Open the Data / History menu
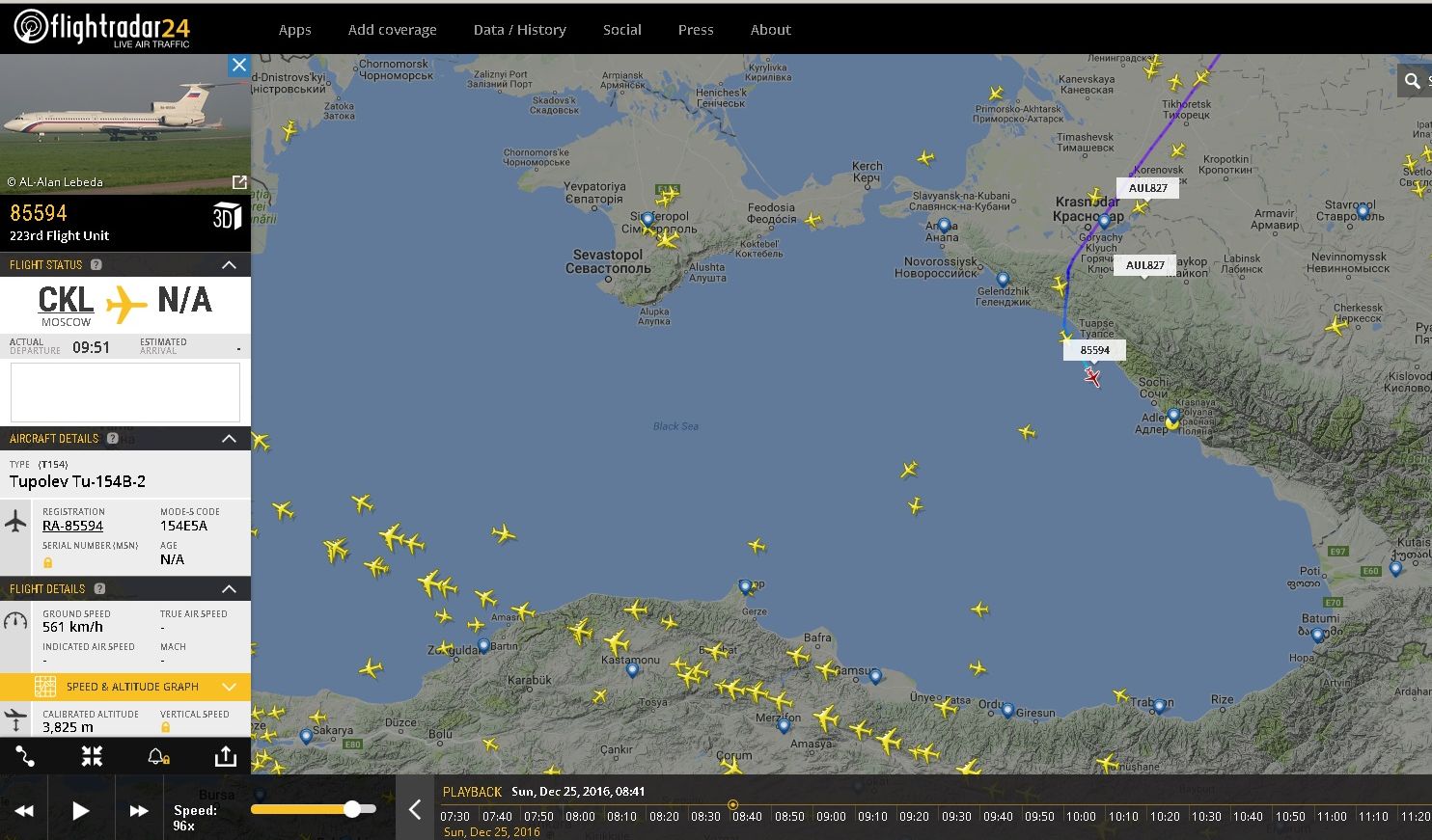 coord(519,30)
